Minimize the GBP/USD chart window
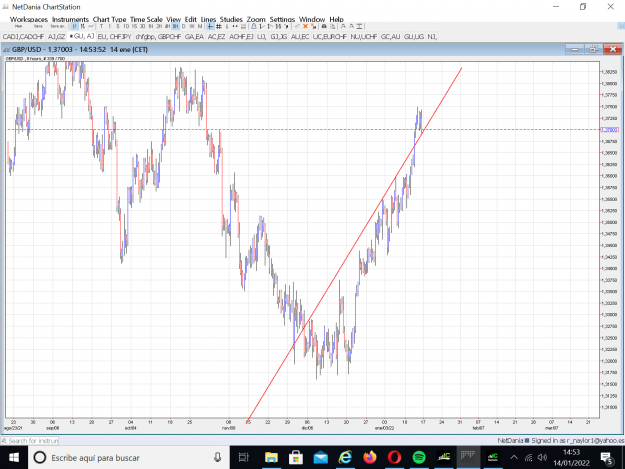 pyautogui.click(x=575, y=49)
